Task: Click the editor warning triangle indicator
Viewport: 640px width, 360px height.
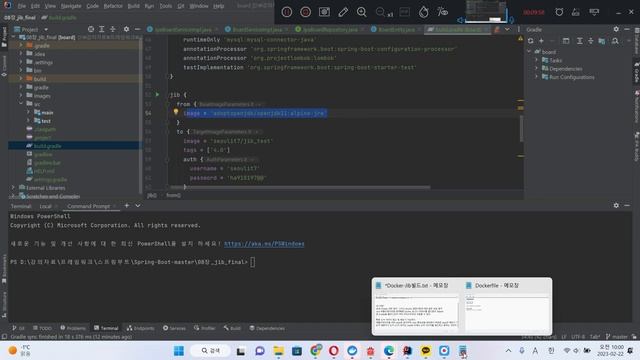Action: click(520, 38)
